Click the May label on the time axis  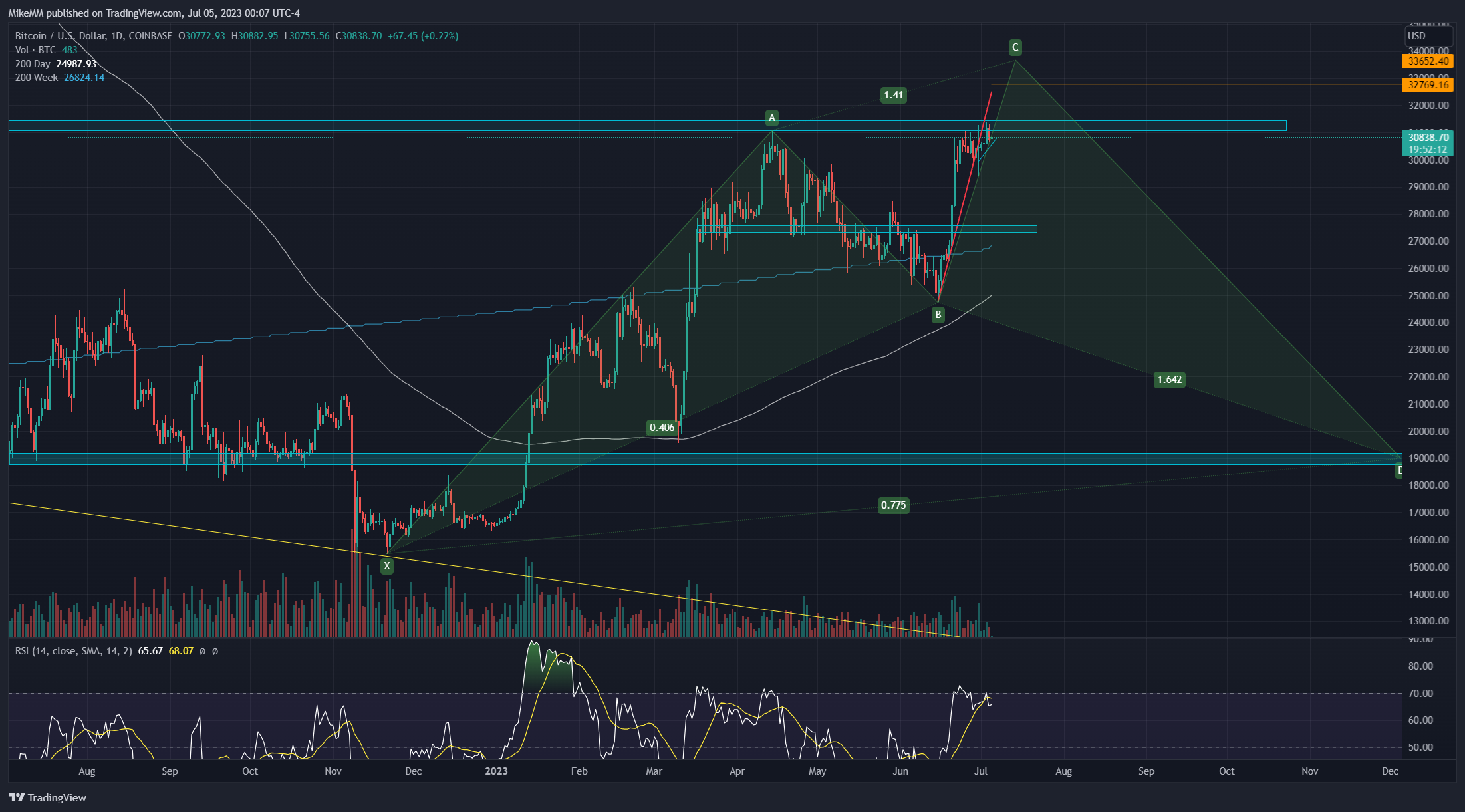pos(817,771)
